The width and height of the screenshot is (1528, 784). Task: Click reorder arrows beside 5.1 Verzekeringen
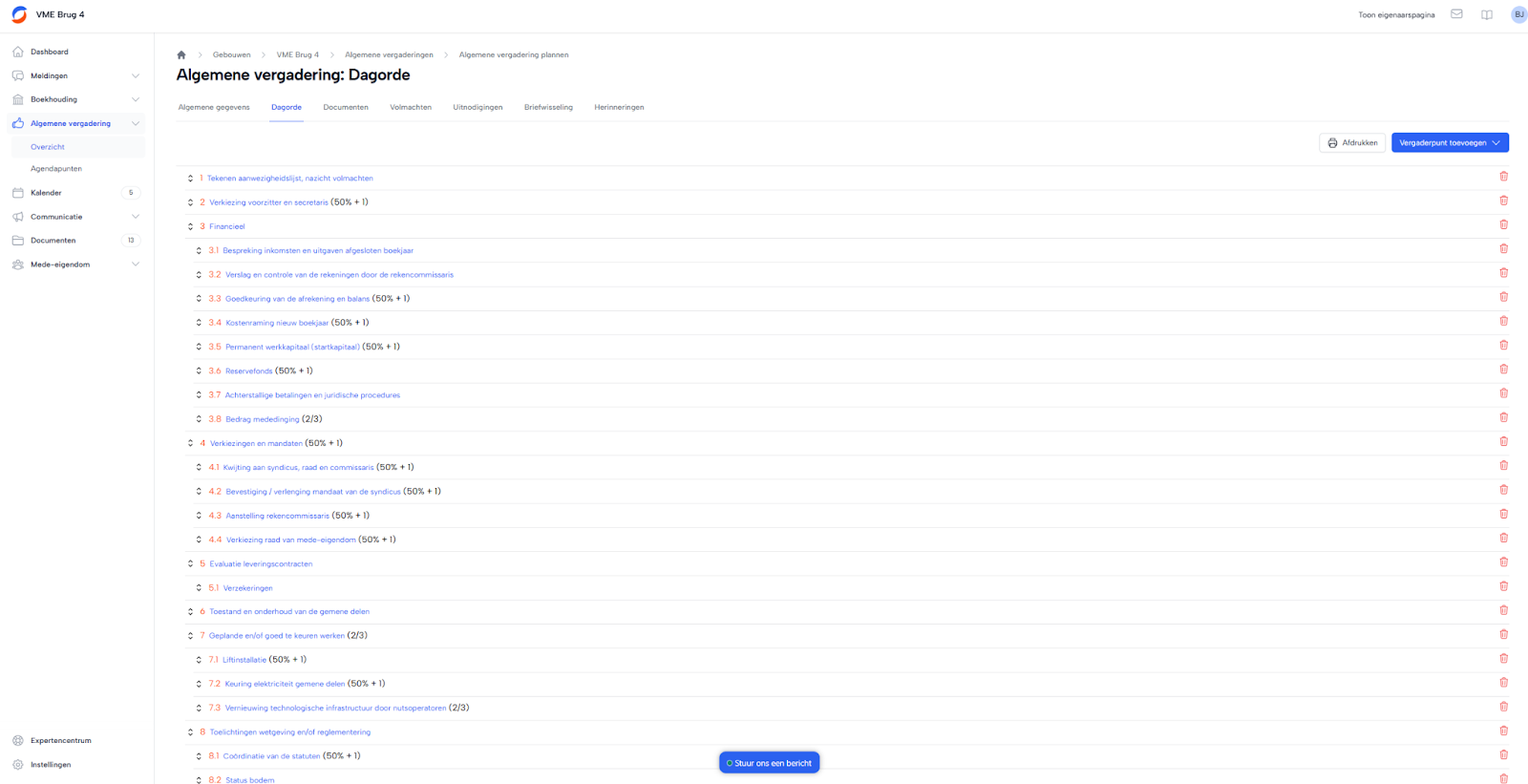click(199, 588)
